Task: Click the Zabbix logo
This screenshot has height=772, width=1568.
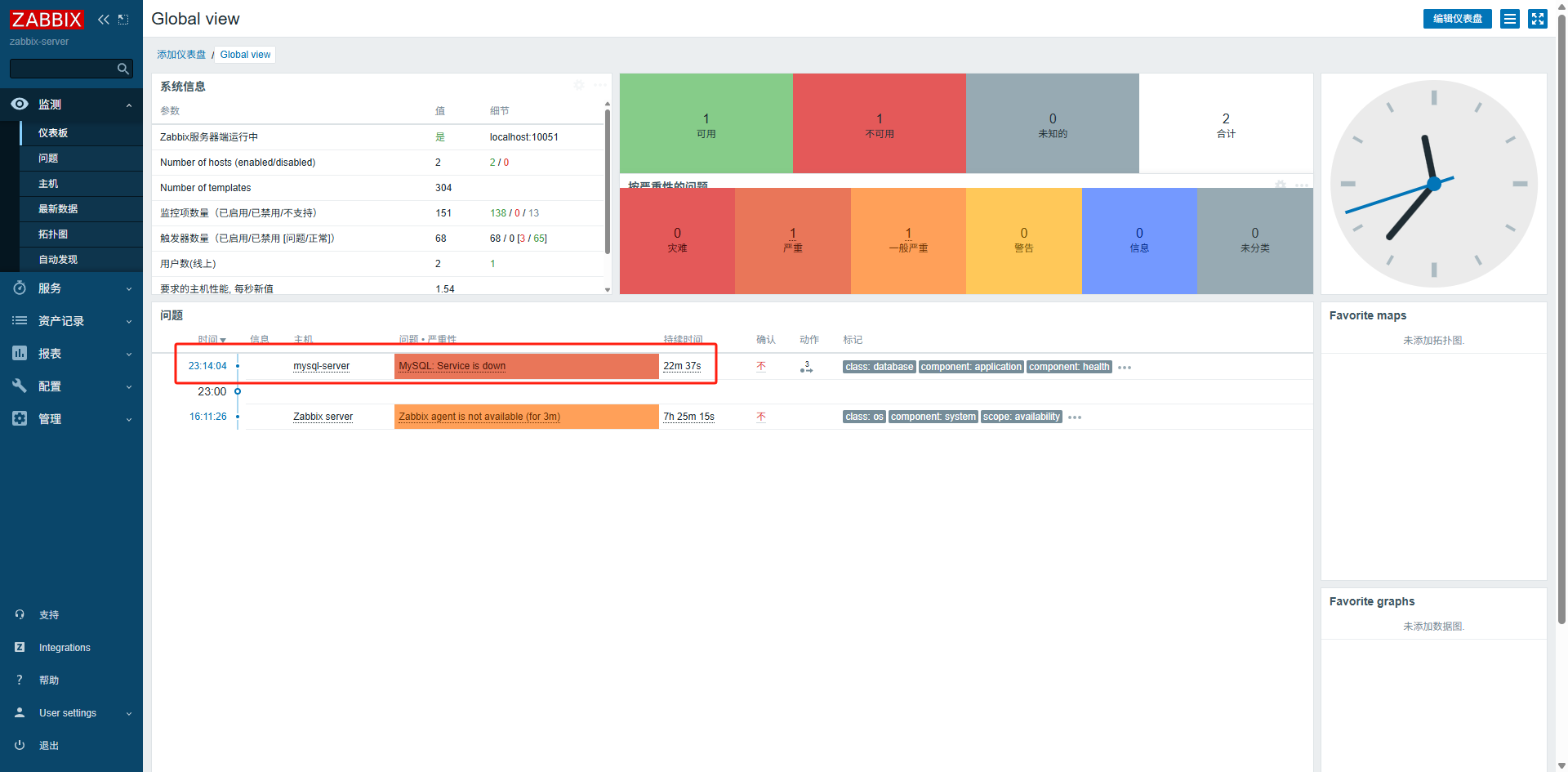Action: [47, 20]
